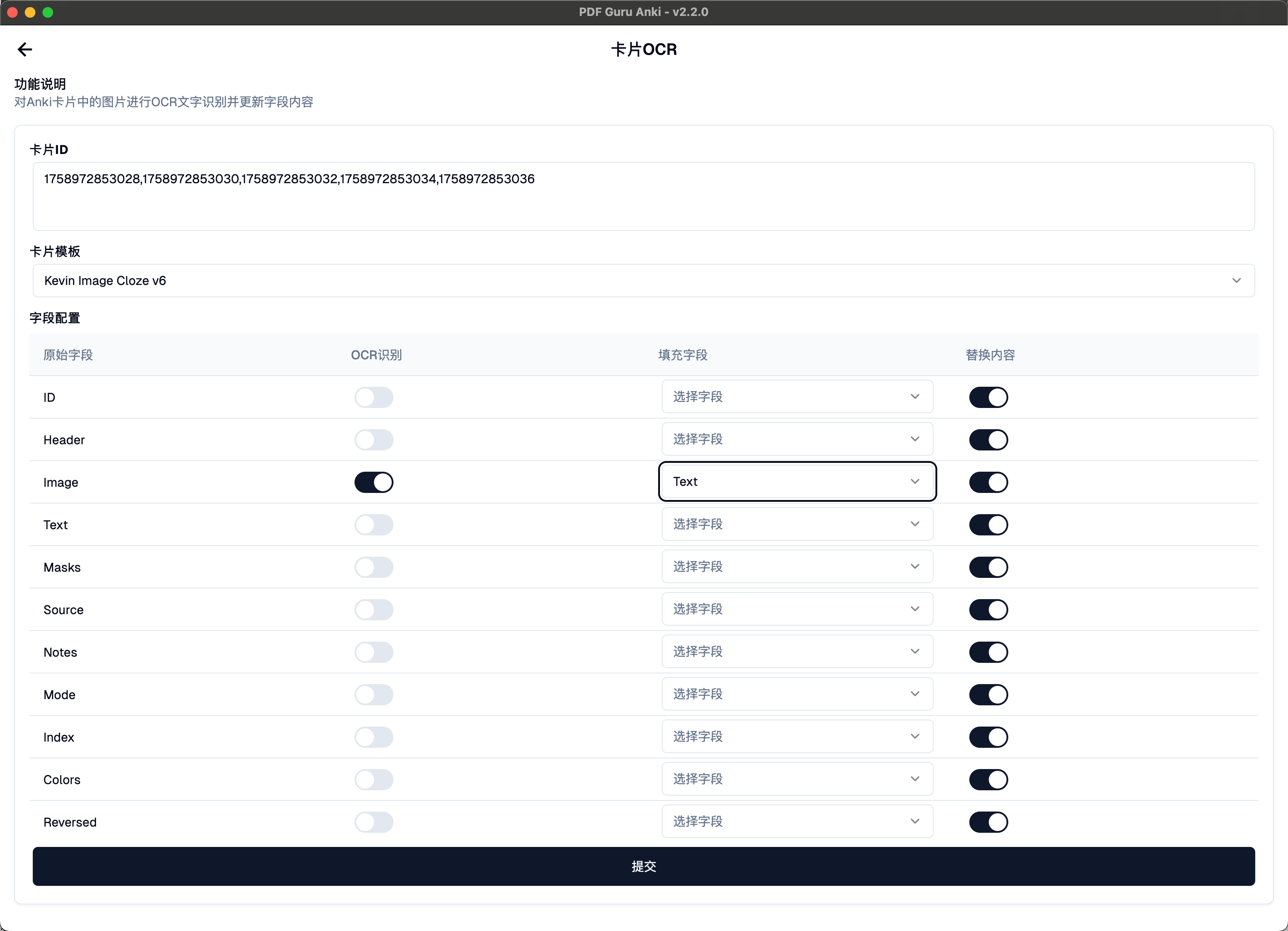Go back using the left arrow icon

25,50
